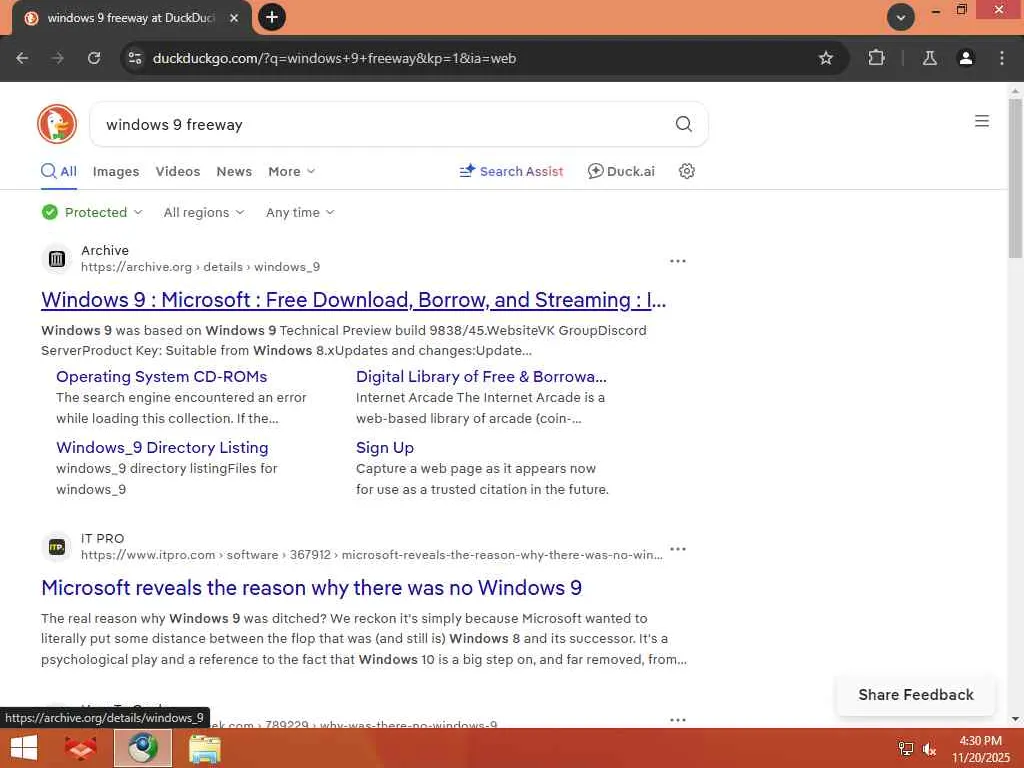
Task: Select the All results tab
Action: 59,171
